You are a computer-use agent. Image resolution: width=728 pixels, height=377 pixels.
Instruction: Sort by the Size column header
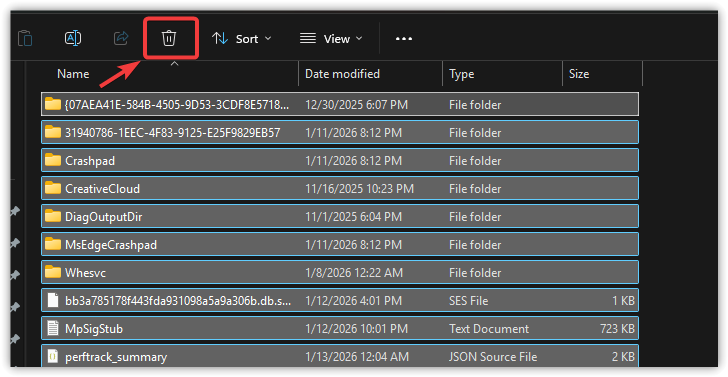pos(579,74)
